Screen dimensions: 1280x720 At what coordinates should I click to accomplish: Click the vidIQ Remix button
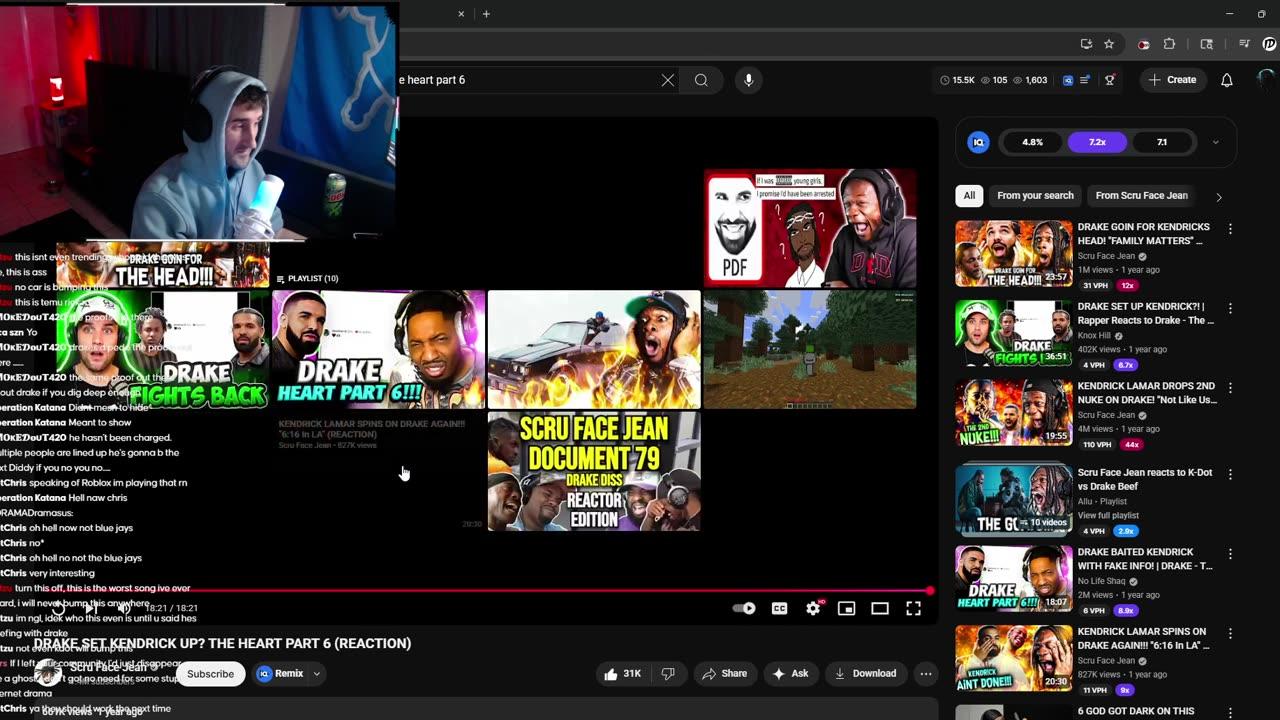[280, 674]
